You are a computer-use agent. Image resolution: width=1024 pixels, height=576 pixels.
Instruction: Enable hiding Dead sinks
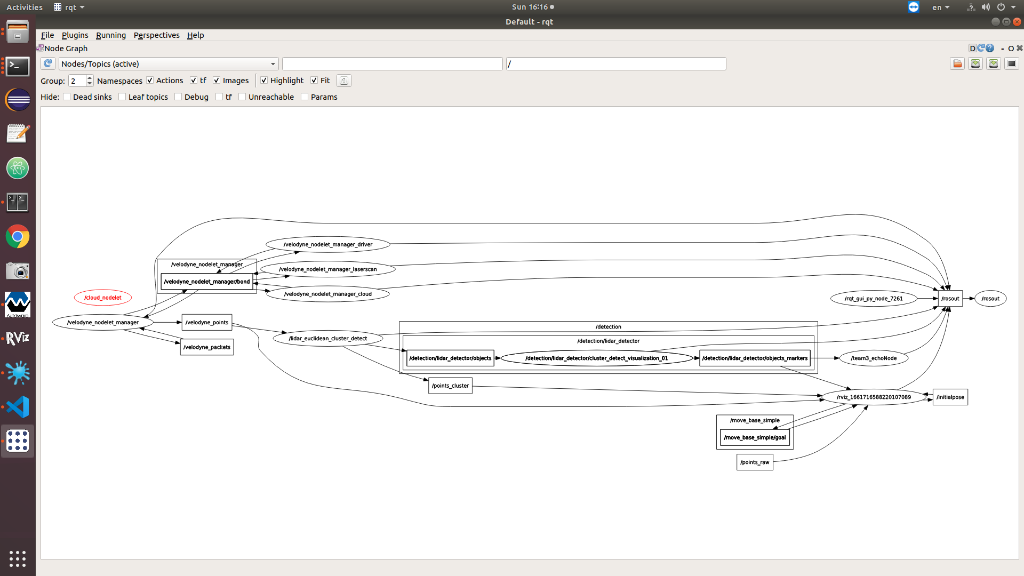pyautogui.click(x=67, y=97)
